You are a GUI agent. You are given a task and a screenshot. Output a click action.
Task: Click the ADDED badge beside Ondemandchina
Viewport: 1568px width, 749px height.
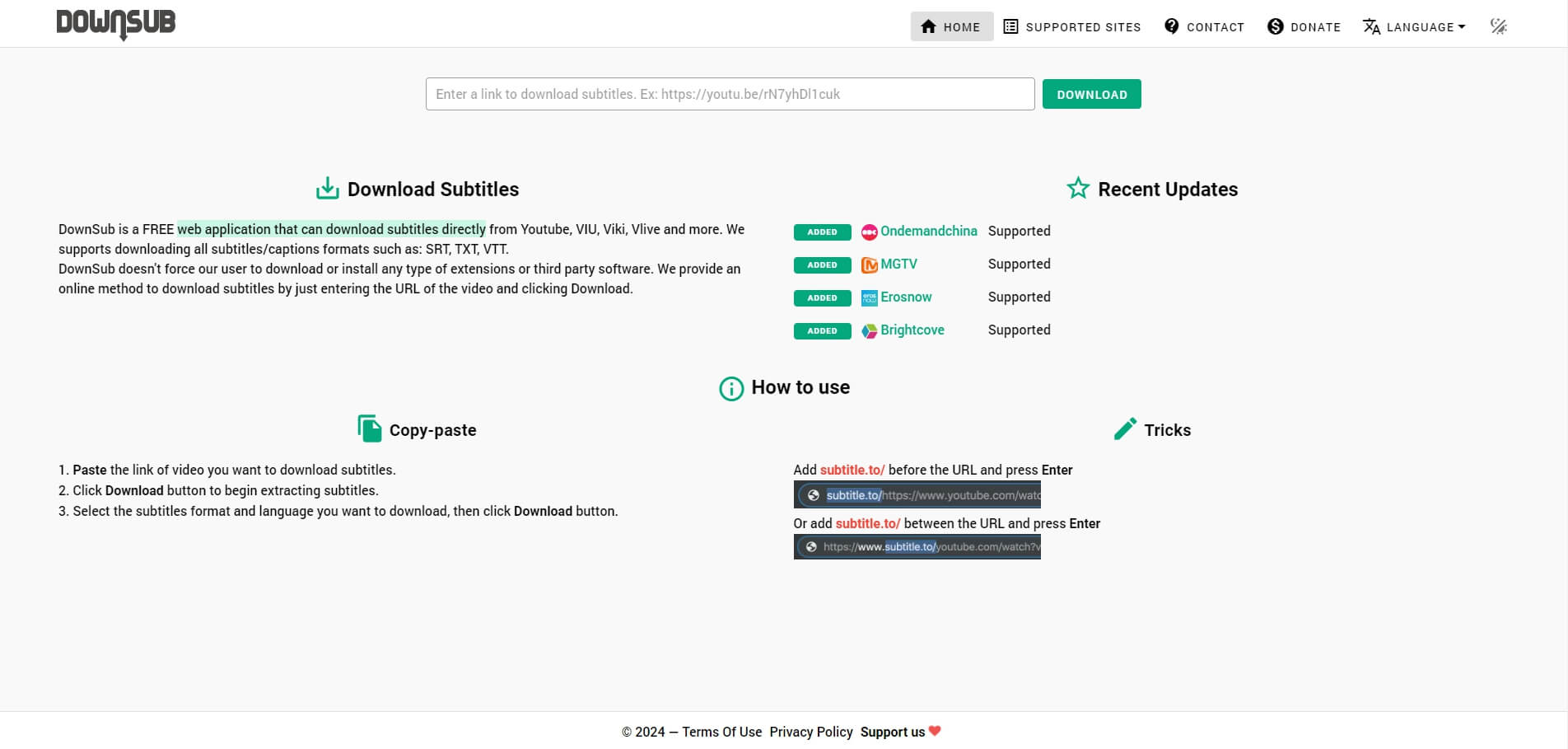[822, 232]
